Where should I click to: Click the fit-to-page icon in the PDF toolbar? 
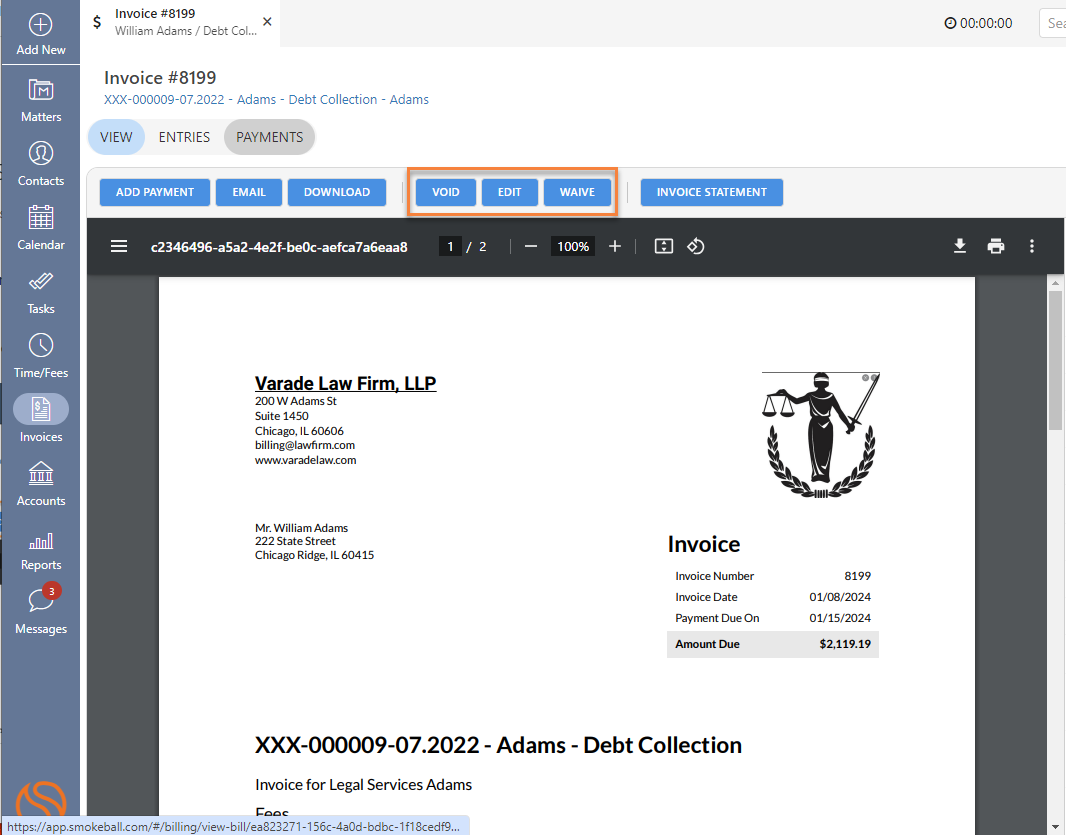pyautogui.click(x=663, y=246)
